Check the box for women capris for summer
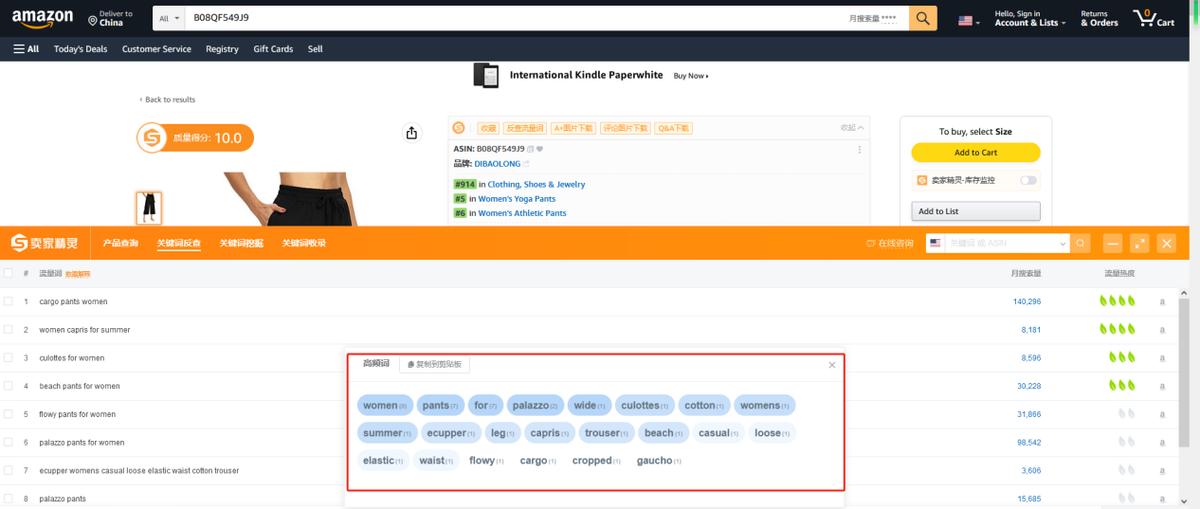Image resolution: width=1200 pixels, height=509 pixels. pyautogui.click(x=8, y=329)
